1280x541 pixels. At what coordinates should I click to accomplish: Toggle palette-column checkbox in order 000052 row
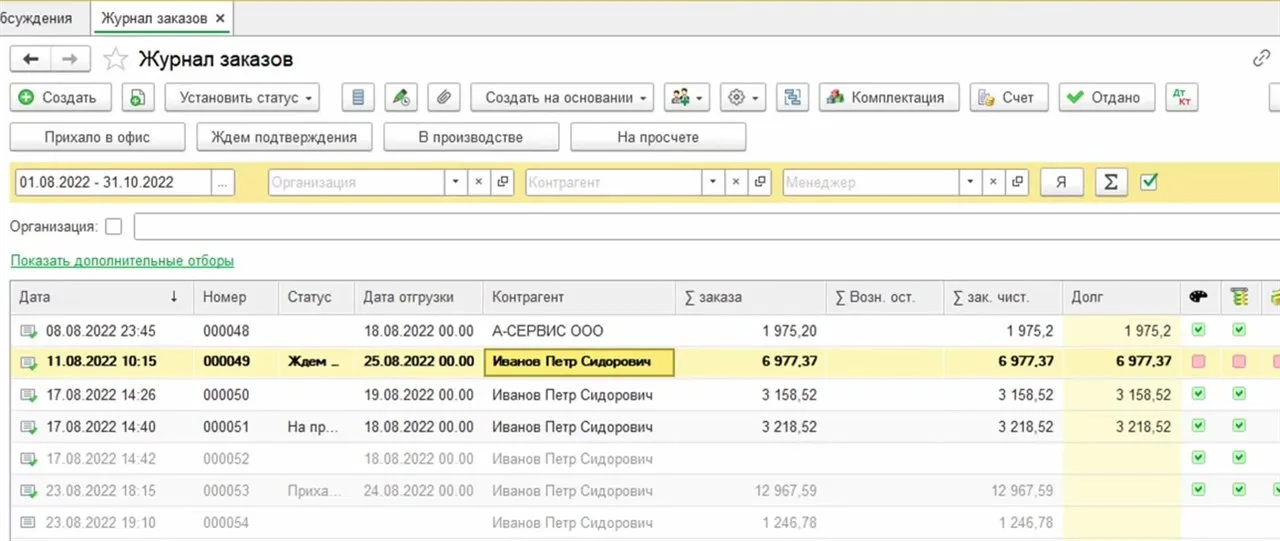click(1198, 458)
